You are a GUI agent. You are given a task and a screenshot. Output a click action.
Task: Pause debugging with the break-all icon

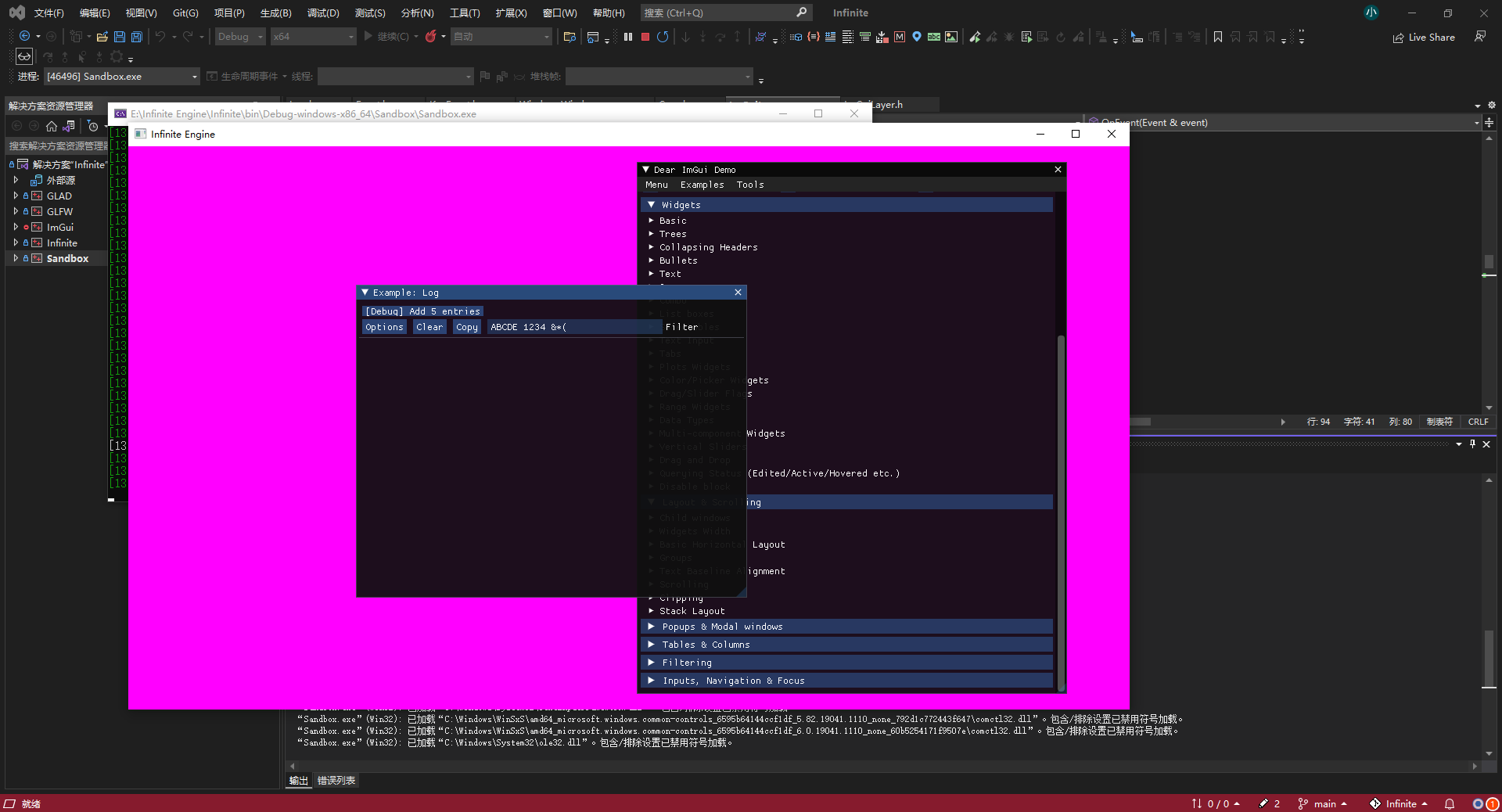pyautogui.click(x=628, y=37)
